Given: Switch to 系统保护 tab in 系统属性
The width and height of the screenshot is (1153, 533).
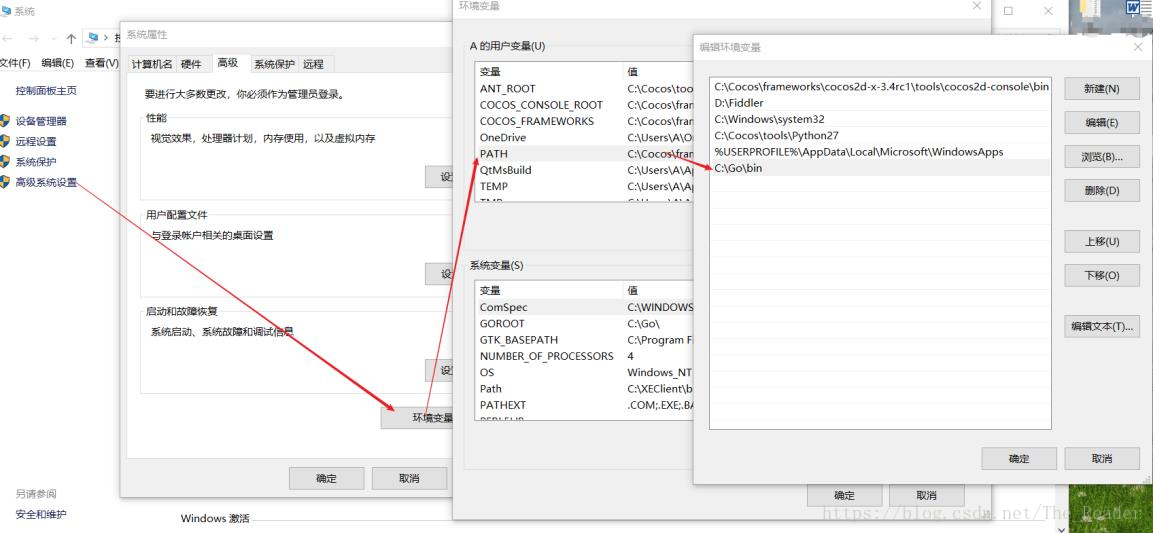Looking at the screenshot, I should (x=274, y=64).
